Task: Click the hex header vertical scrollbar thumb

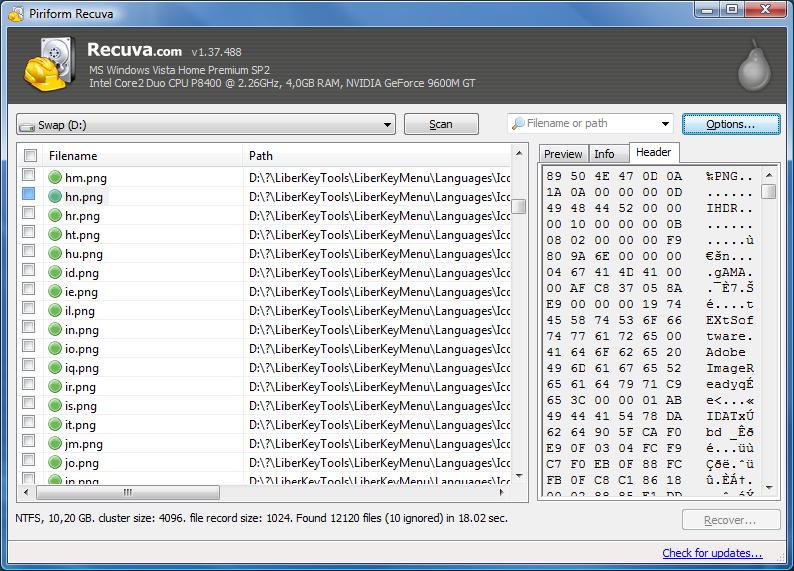Action: 769,191
